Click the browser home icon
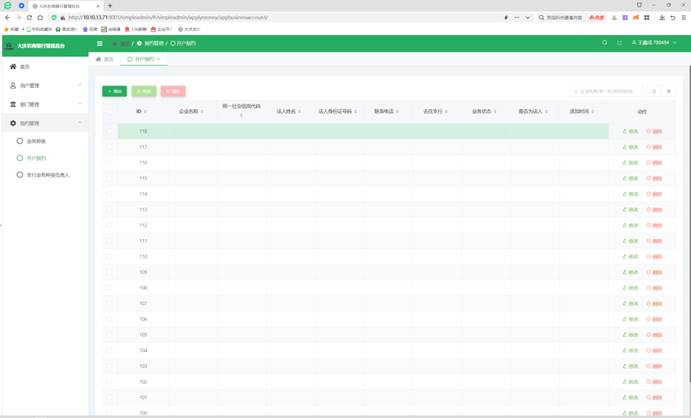The height and width of the screenshot is (418, 691). 41,17
